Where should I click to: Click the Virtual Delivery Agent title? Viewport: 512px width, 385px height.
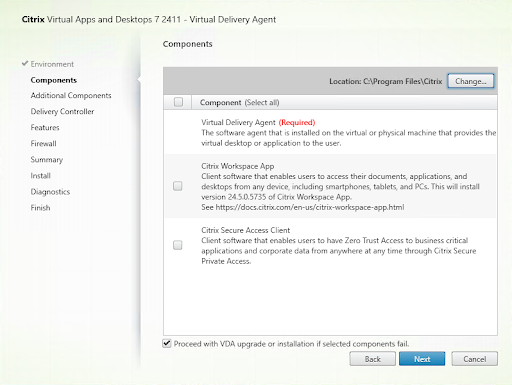coord(238,122)
